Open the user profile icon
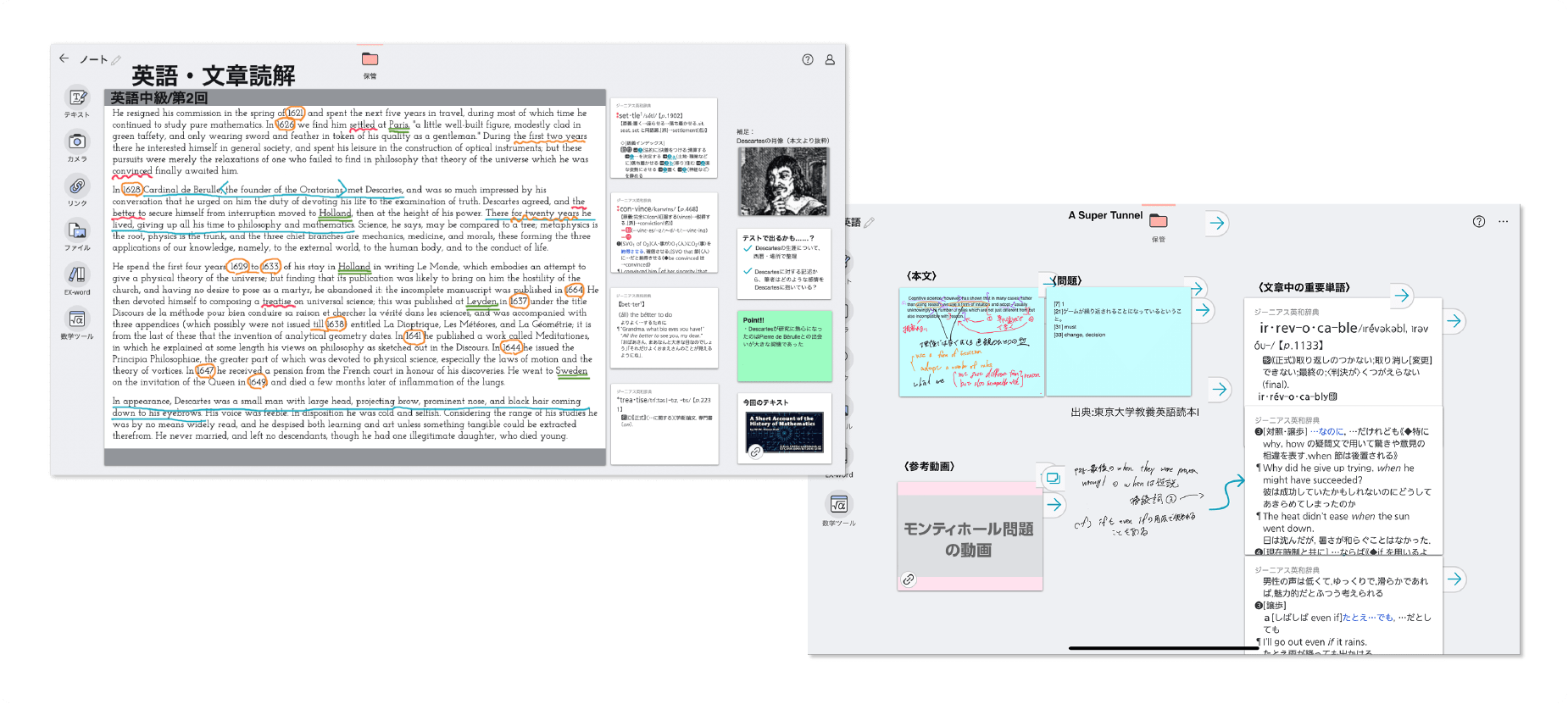 coord(830,59)
